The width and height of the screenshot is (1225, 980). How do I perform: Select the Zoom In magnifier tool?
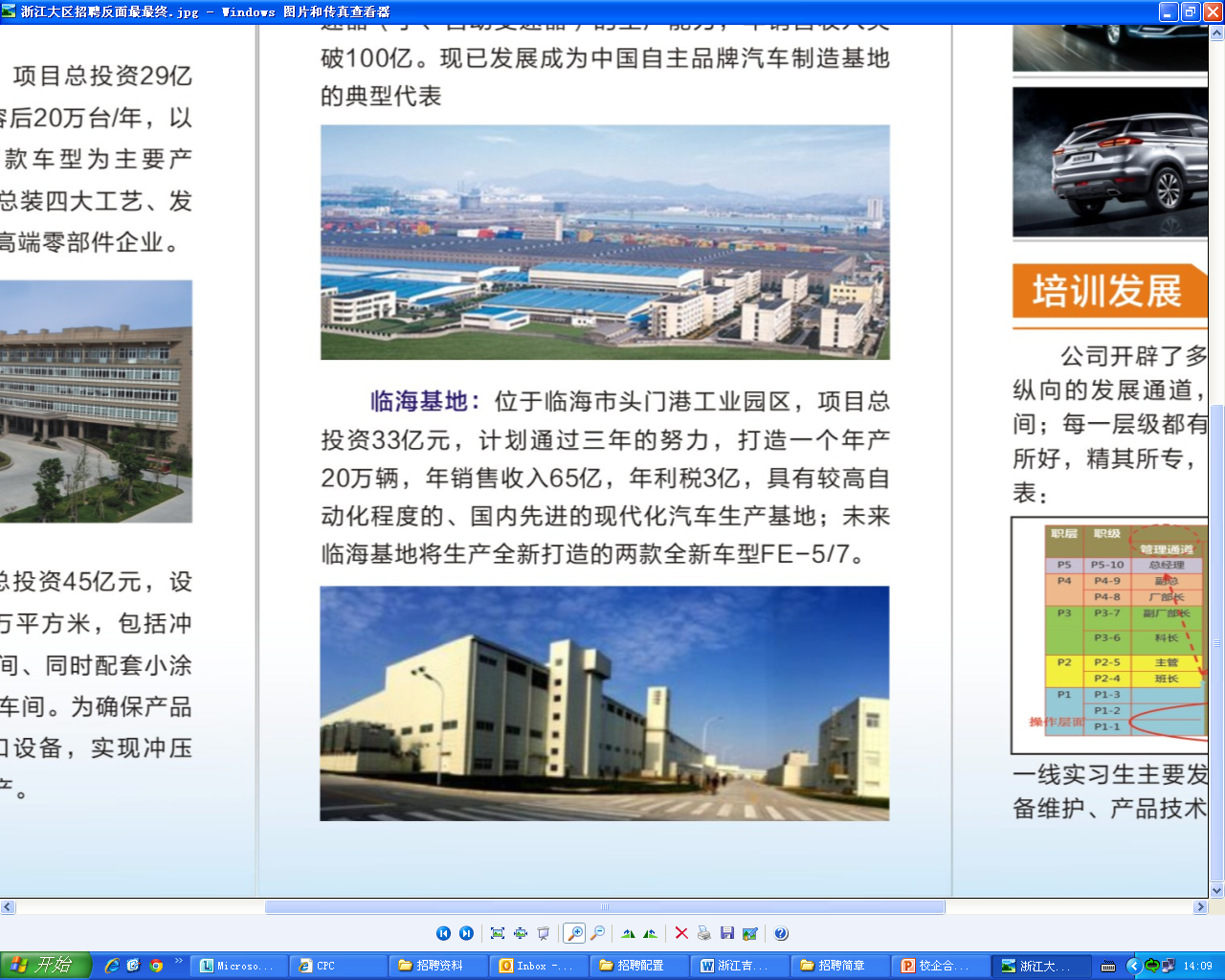pyautogui.click(x=574, y=933)
